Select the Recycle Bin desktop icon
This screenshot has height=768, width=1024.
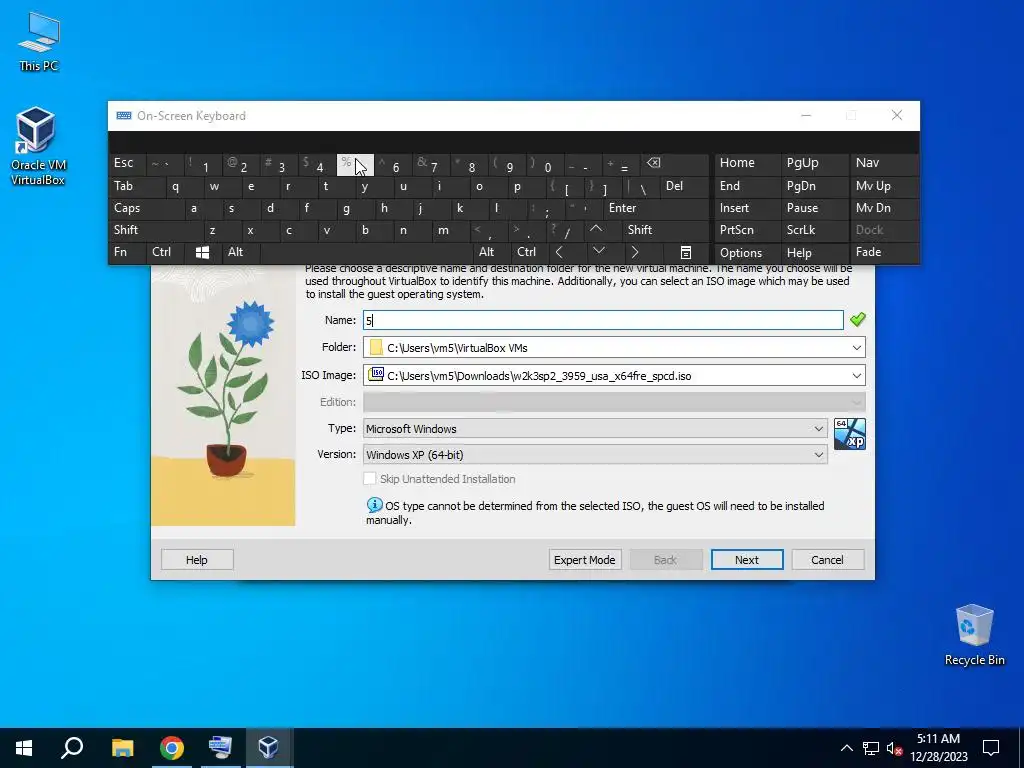coord(974,635)
